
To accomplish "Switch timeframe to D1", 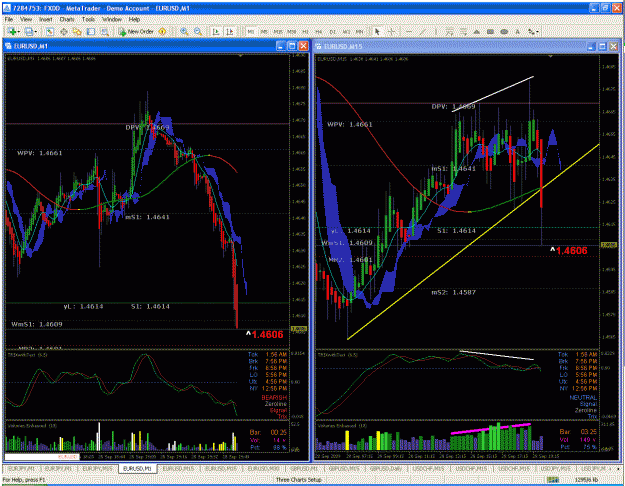I will (x=332, y=31).
